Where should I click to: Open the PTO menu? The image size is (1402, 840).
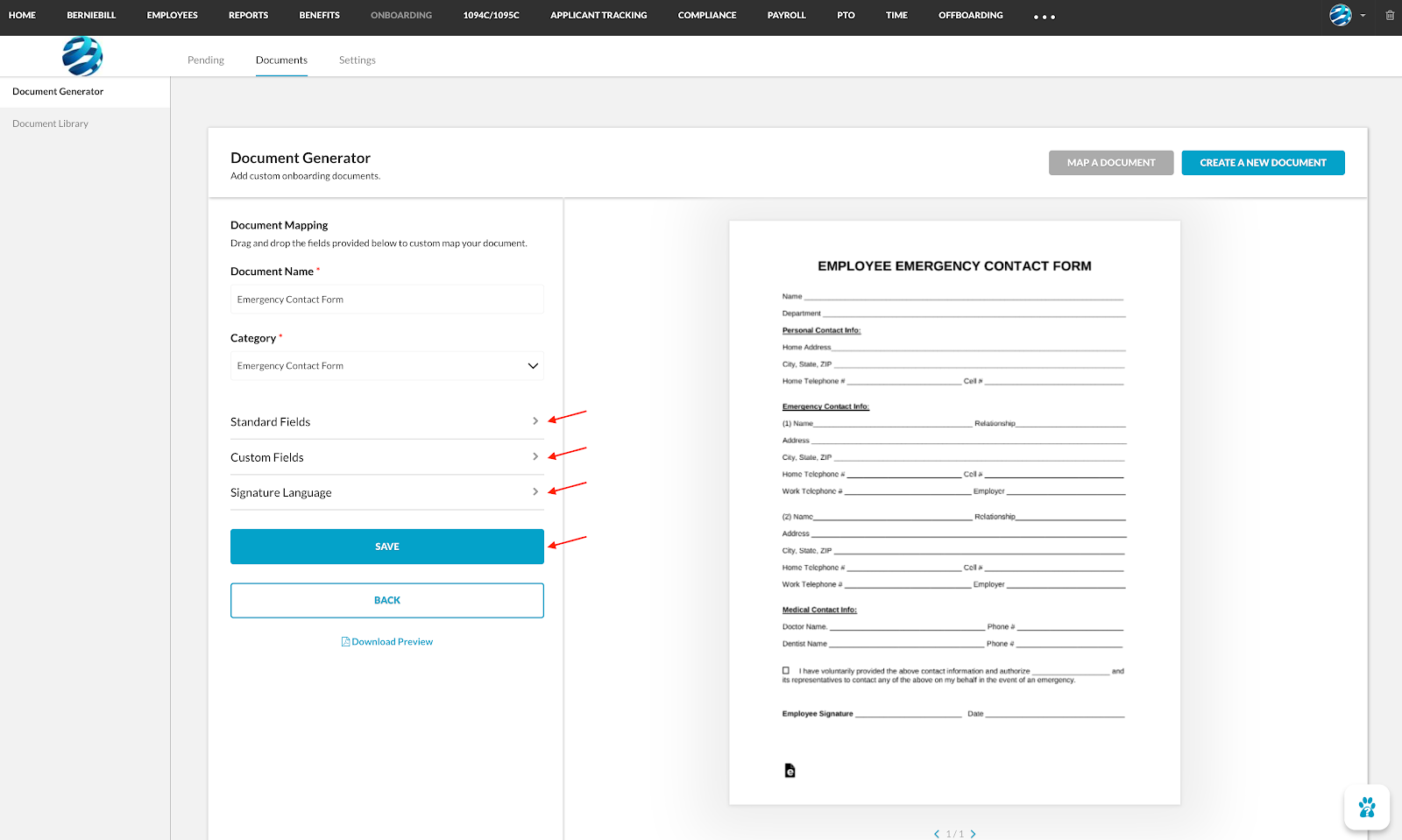(846, 16)
